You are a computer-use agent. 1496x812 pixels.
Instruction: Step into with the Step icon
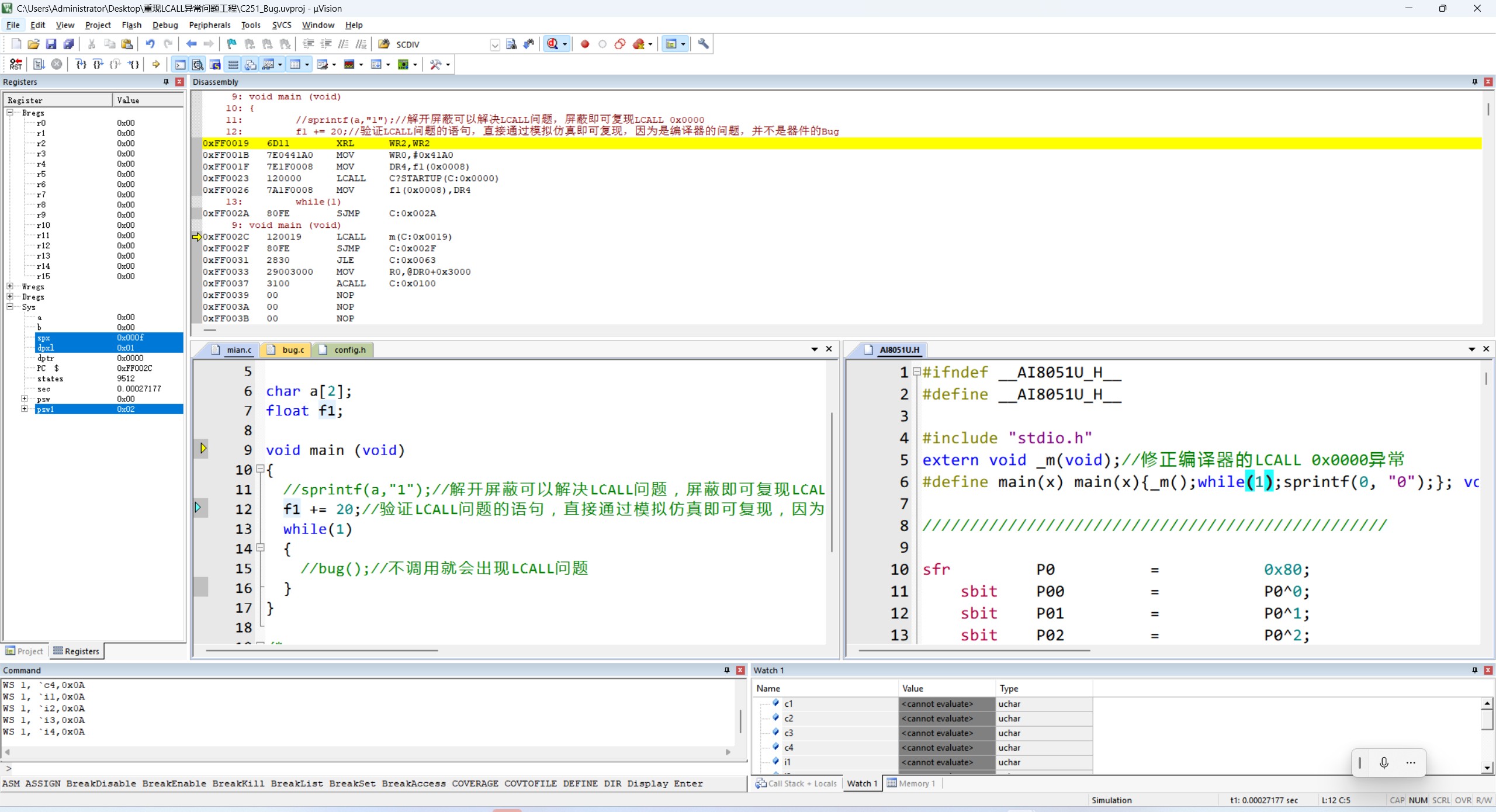pyautogui.click(x=81, y=64)
